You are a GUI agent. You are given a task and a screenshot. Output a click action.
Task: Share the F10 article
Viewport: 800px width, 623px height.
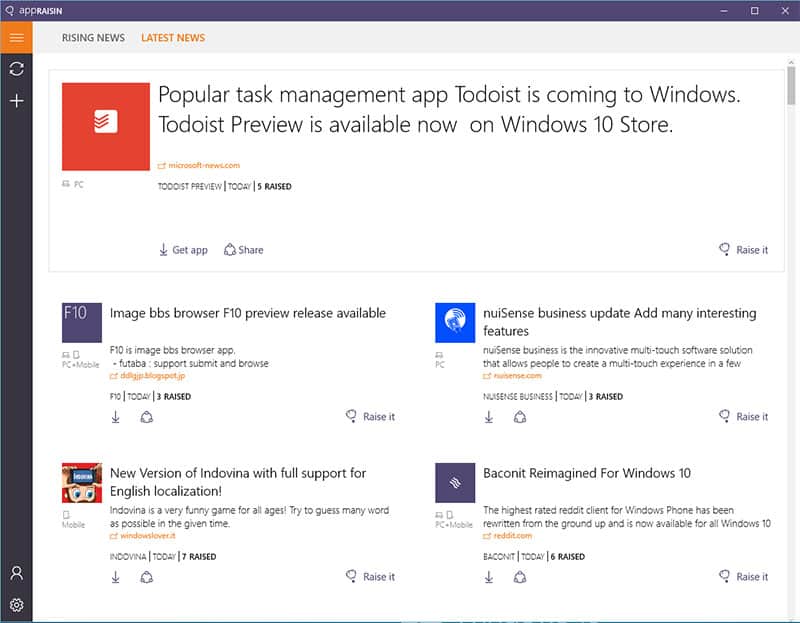147,417
